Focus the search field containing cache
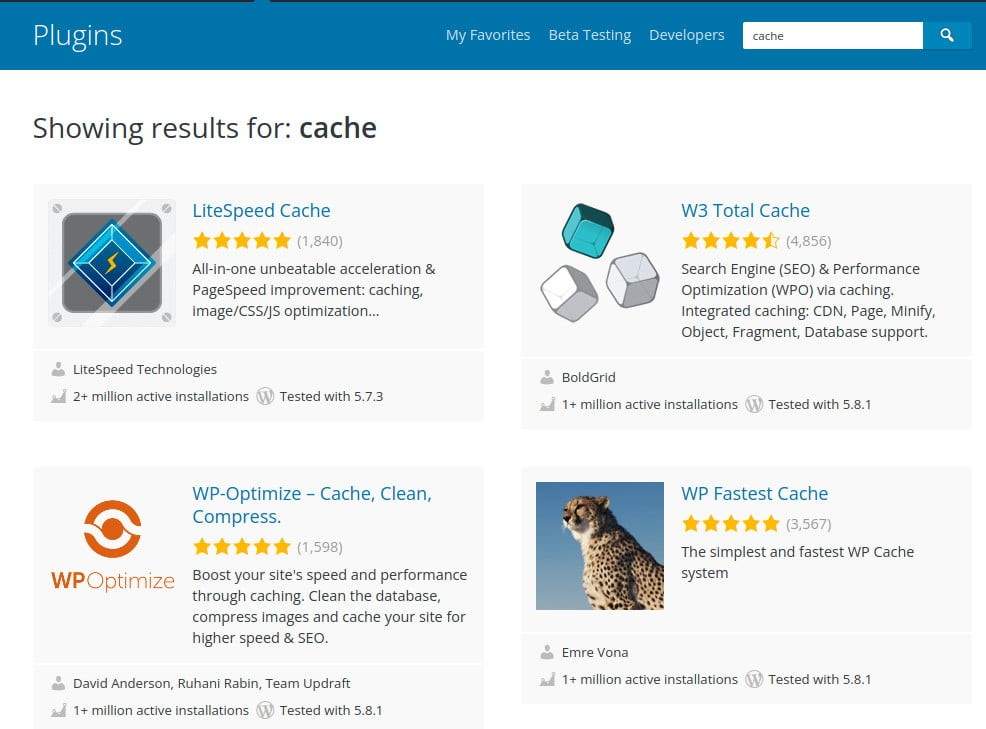986x729 pixels. [x=833, y=35]
